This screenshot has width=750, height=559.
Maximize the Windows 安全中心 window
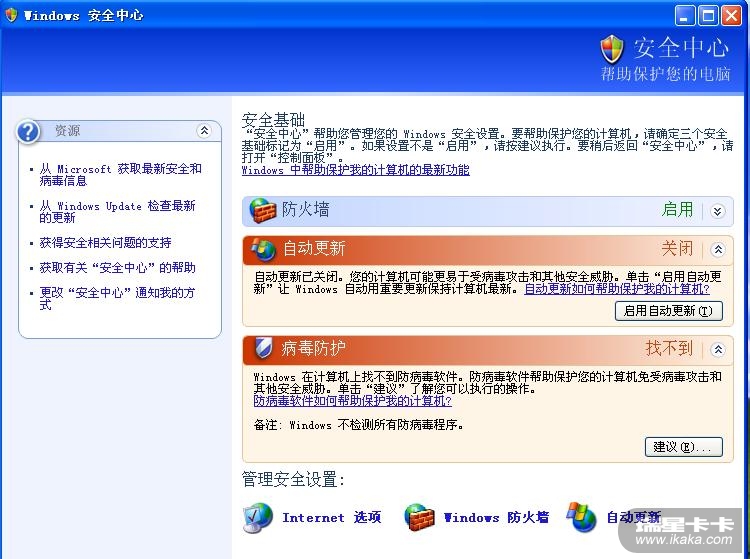(708, 15)
